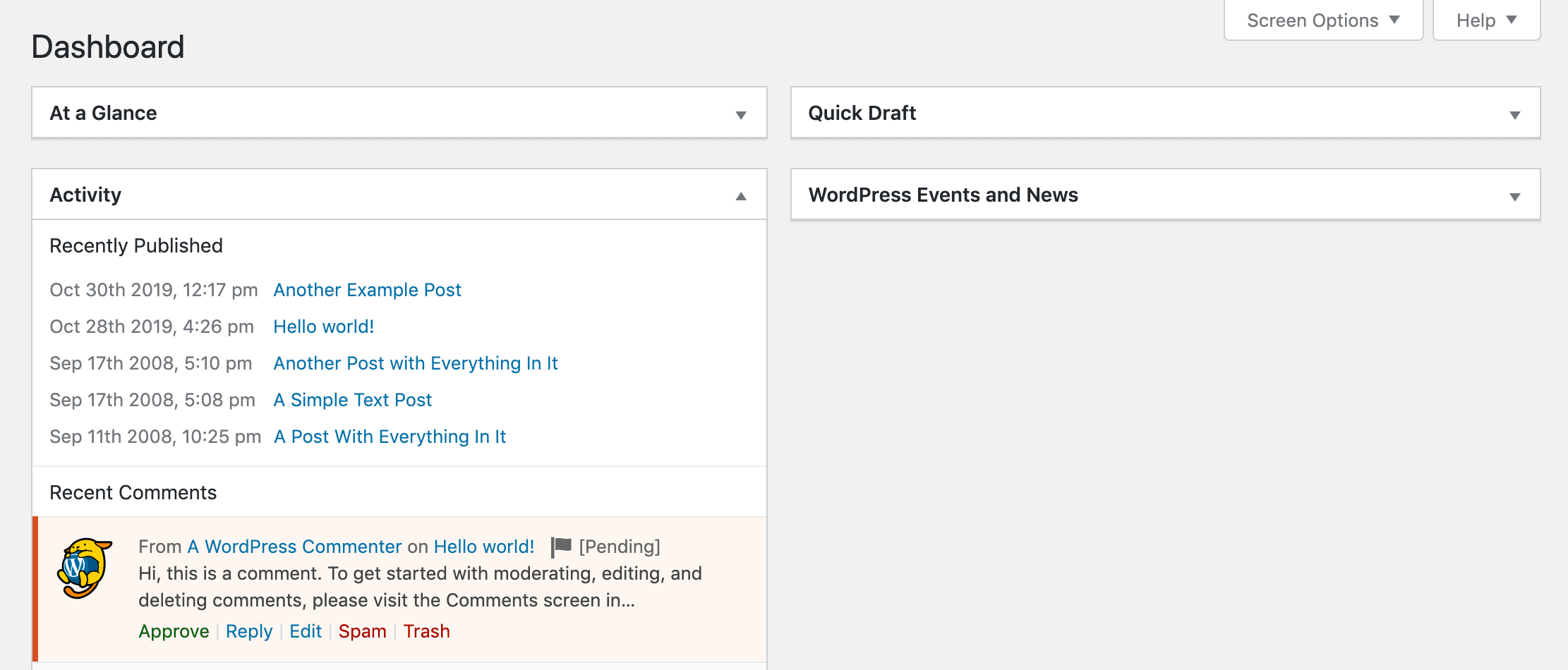Expand the WordPress Events and News widget
Image resolution: width=1568 pixels, height=670 pixels.
pos(1514,195)
